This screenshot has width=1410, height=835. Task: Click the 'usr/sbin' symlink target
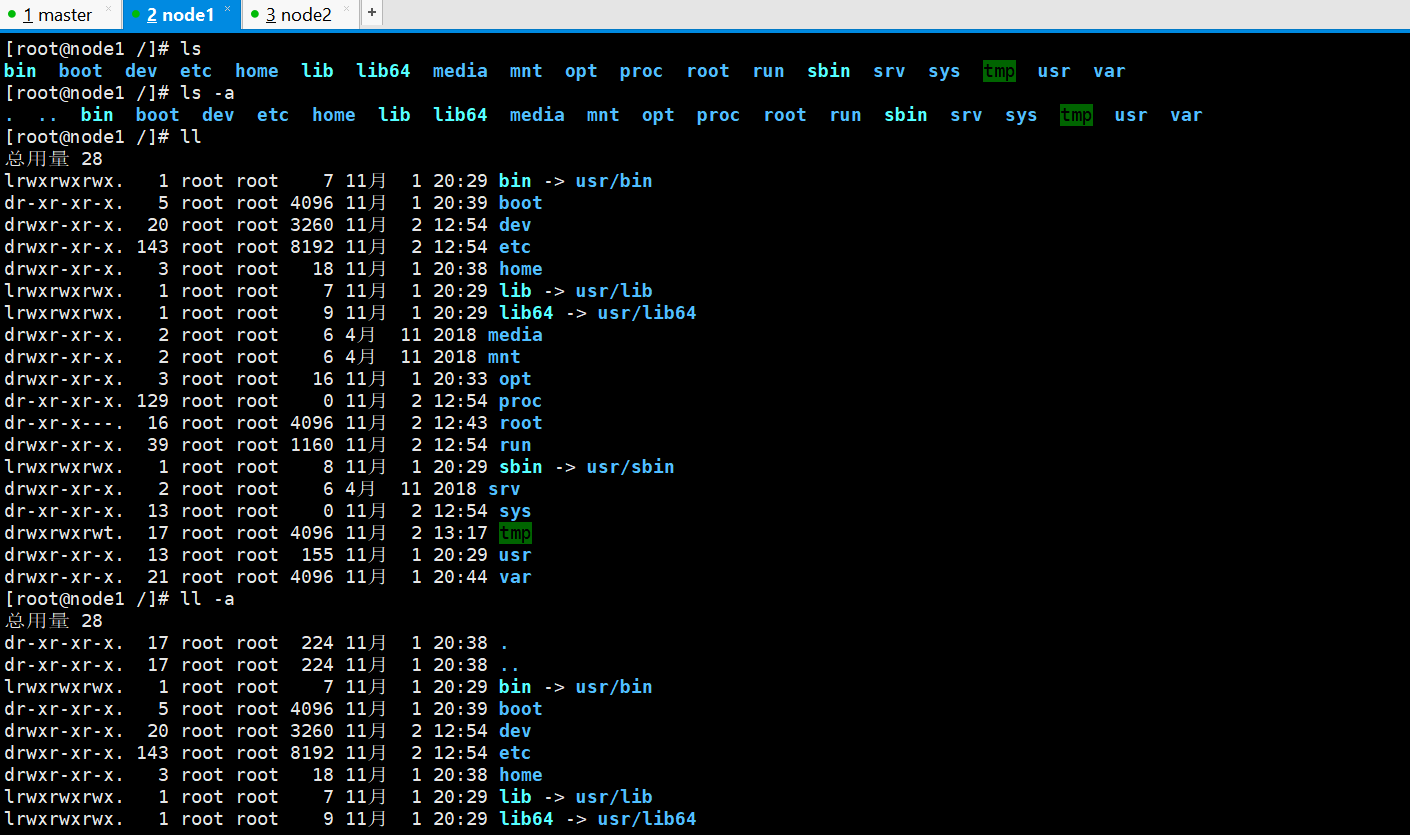[630, 467]
